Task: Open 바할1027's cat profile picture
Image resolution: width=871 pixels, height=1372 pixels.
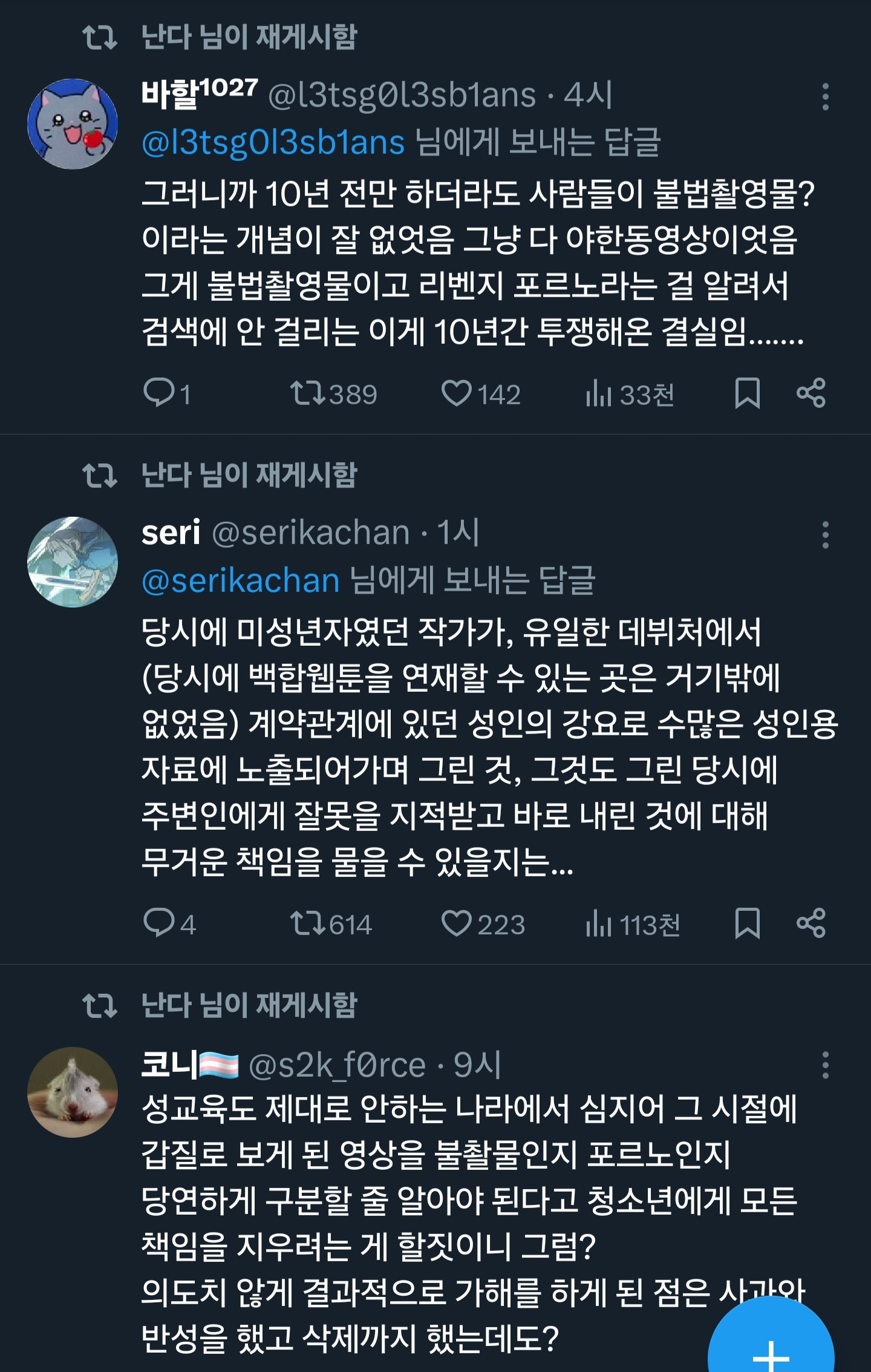Action: (x=73, y=123)
